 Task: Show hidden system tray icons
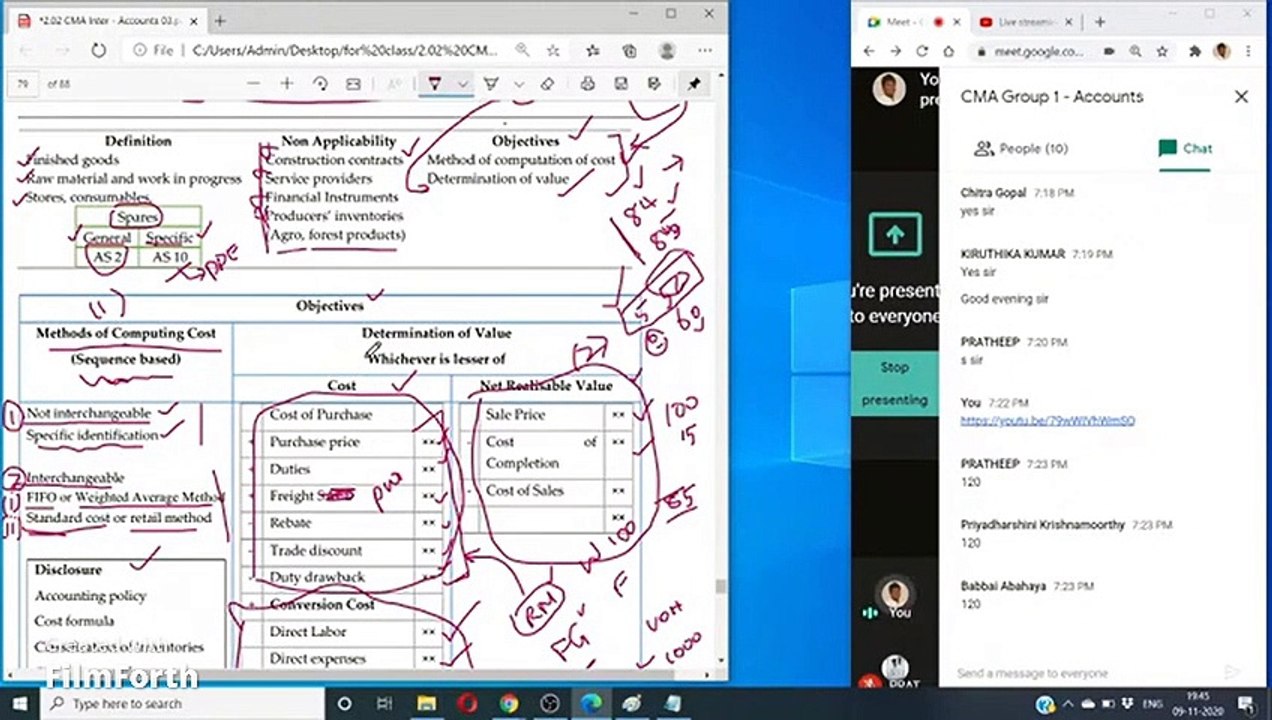point(1067,704)
